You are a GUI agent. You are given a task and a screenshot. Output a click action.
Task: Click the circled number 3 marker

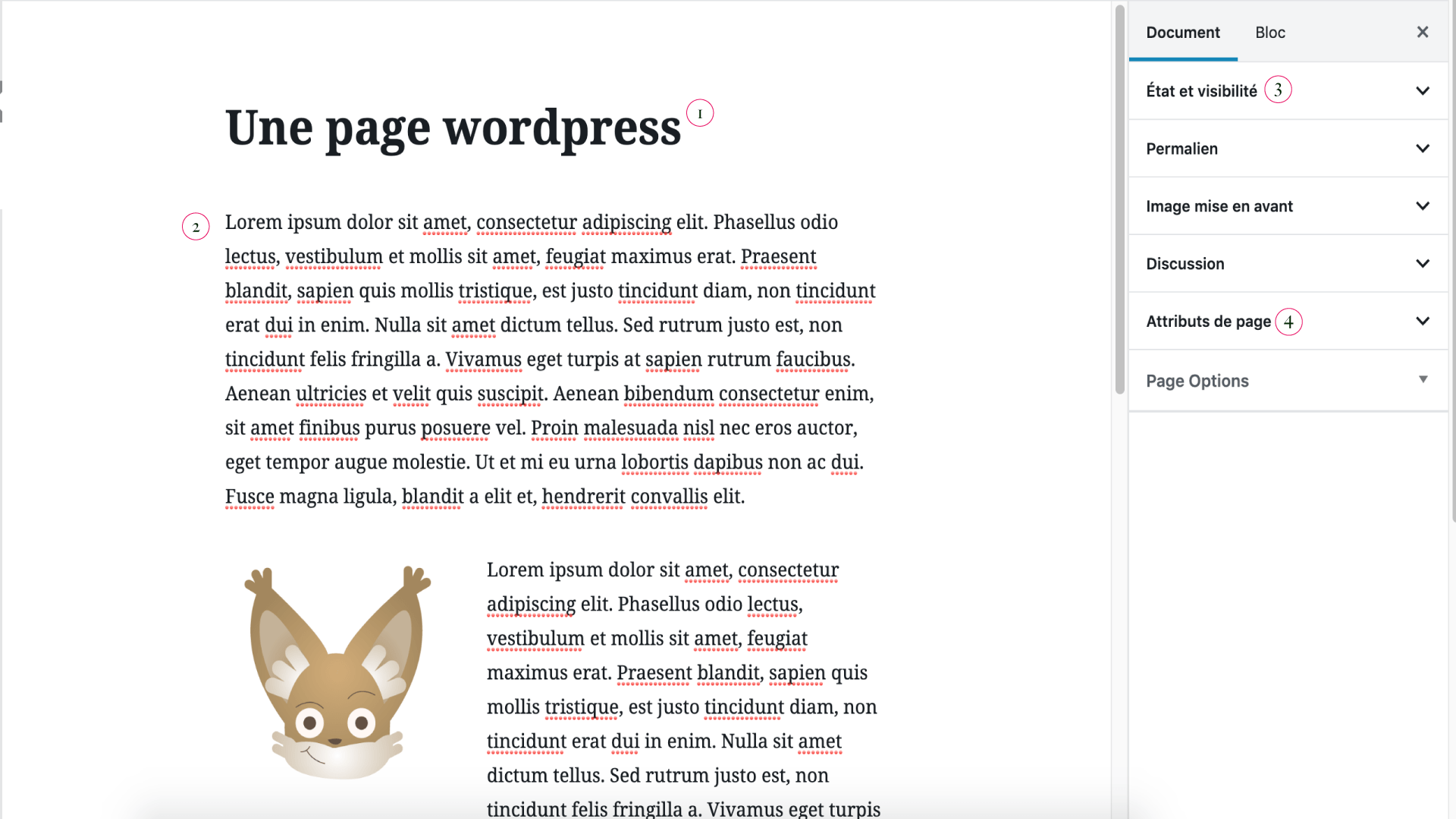[x=1278, y=90]
